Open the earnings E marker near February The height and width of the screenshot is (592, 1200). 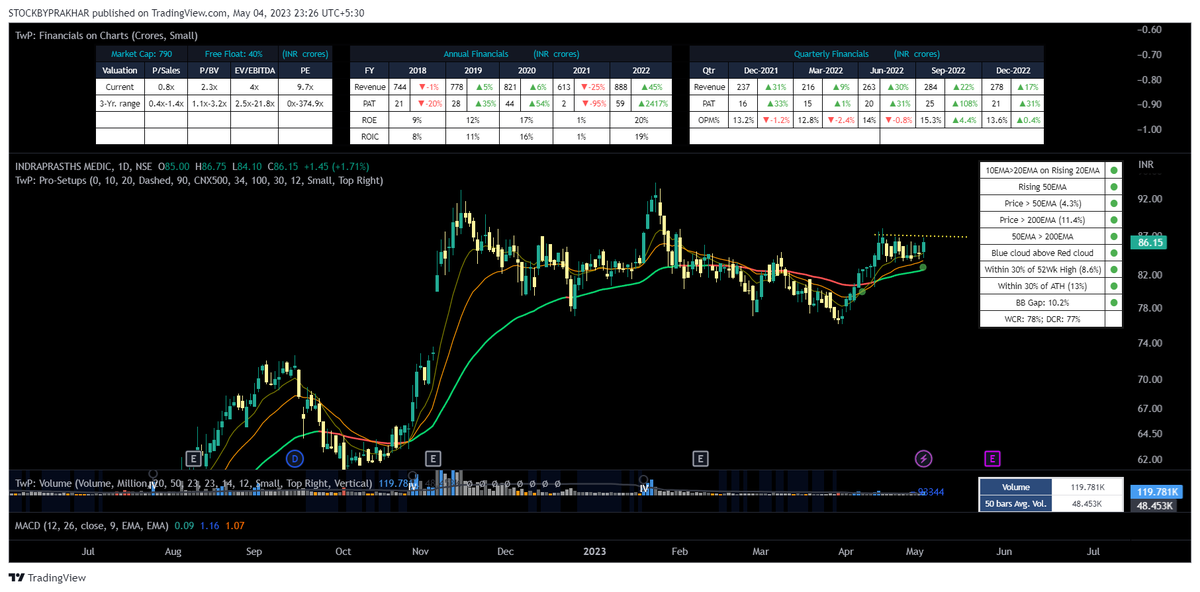(x=701, y=458)
